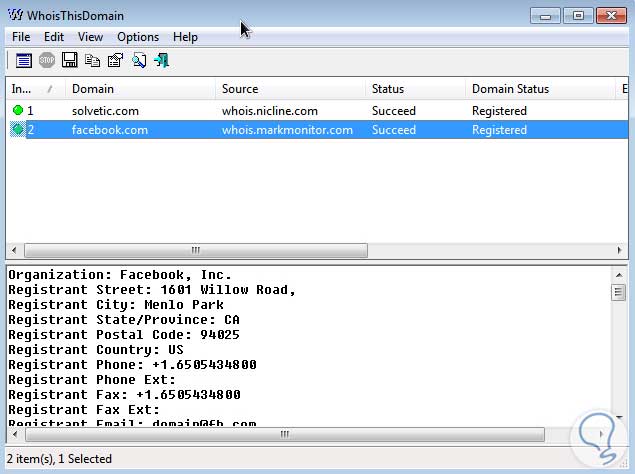Screen dimensions: 635x474
Task: Click the Registrant City: Menlo Park line
Action: point(116,305)
